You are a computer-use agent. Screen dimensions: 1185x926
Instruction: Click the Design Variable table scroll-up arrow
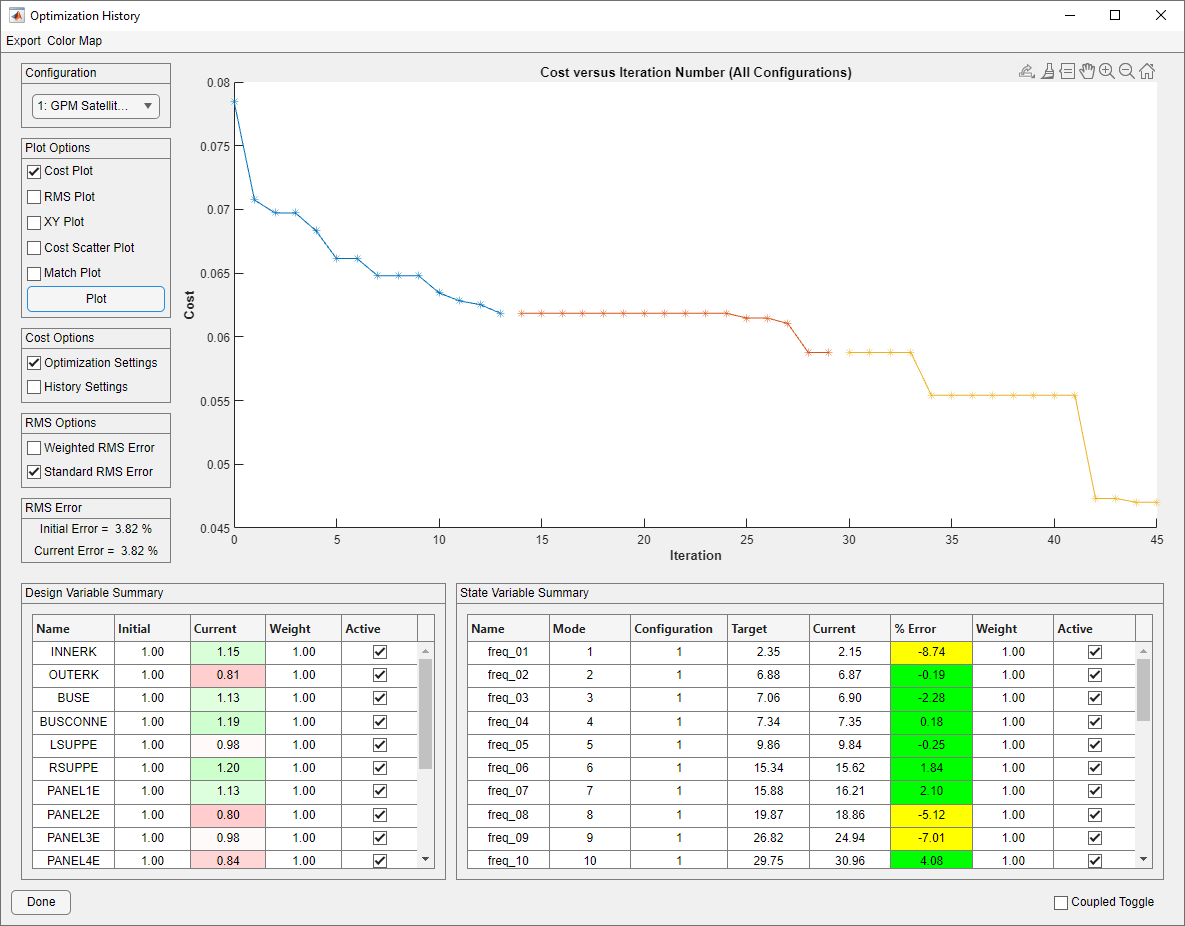click(x=425, y=651)
